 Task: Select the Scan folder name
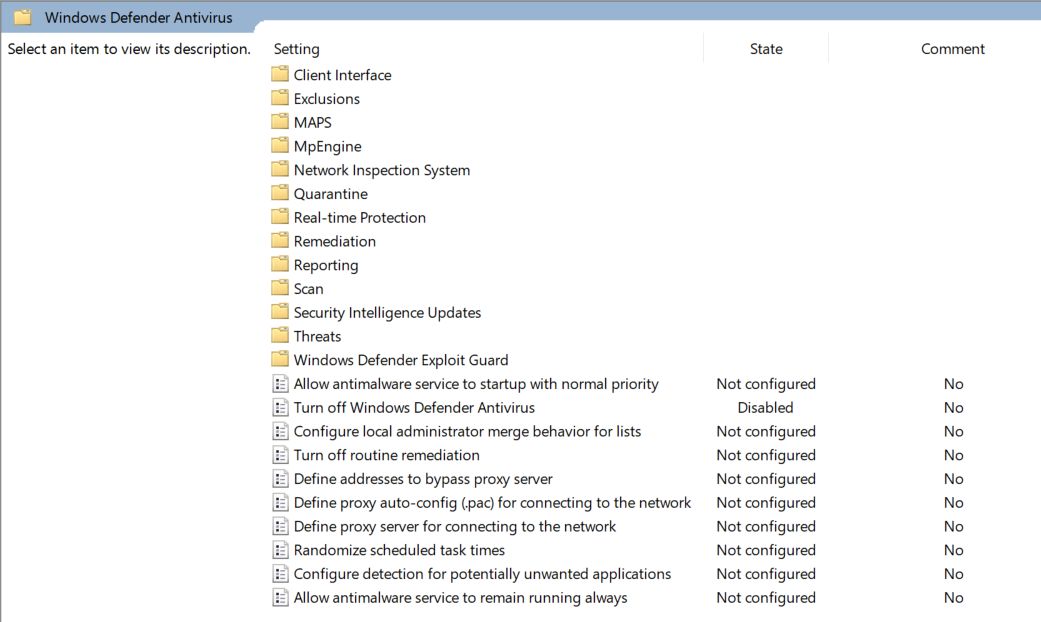pyautogui.click(x=309, y=289)
